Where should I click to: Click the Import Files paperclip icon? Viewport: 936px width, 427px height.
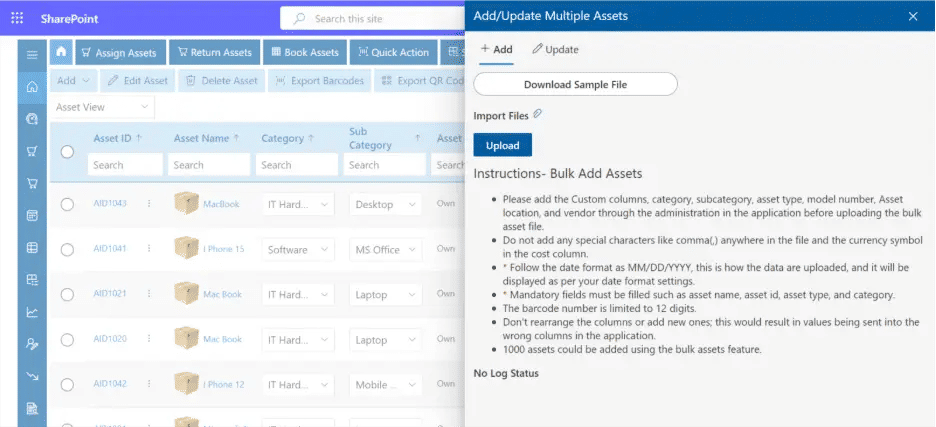[x=537, y=114]
